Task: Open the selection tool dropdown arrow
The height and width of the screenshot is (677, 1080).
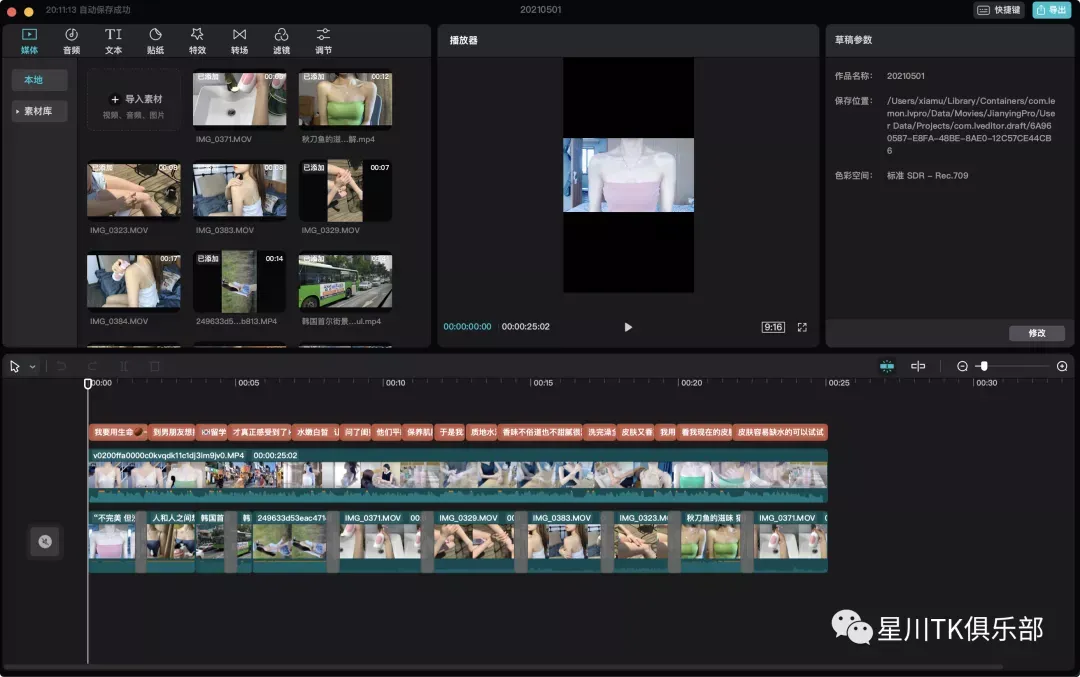Action: pos(32,367)
